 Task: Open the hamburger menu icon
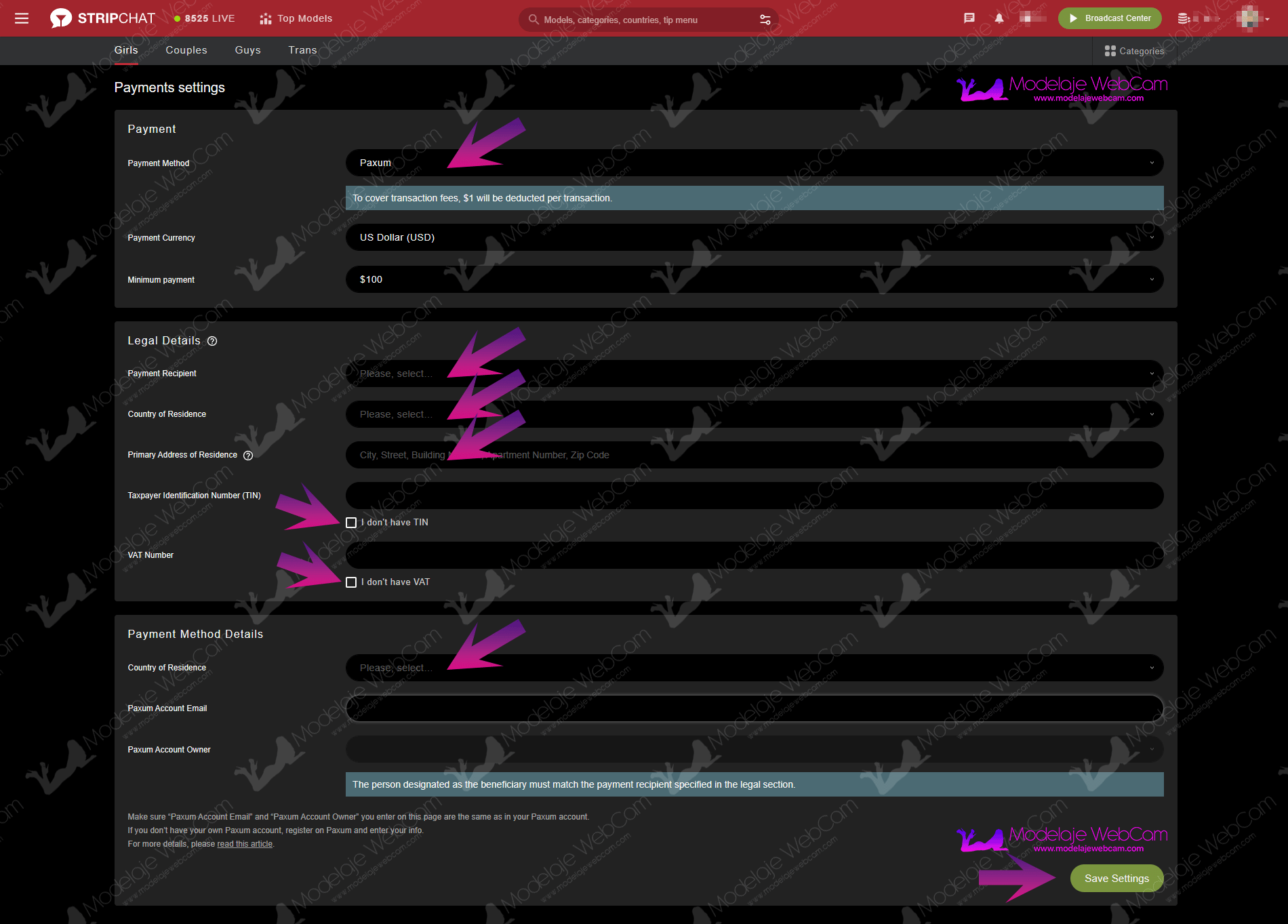pos(22,18)
